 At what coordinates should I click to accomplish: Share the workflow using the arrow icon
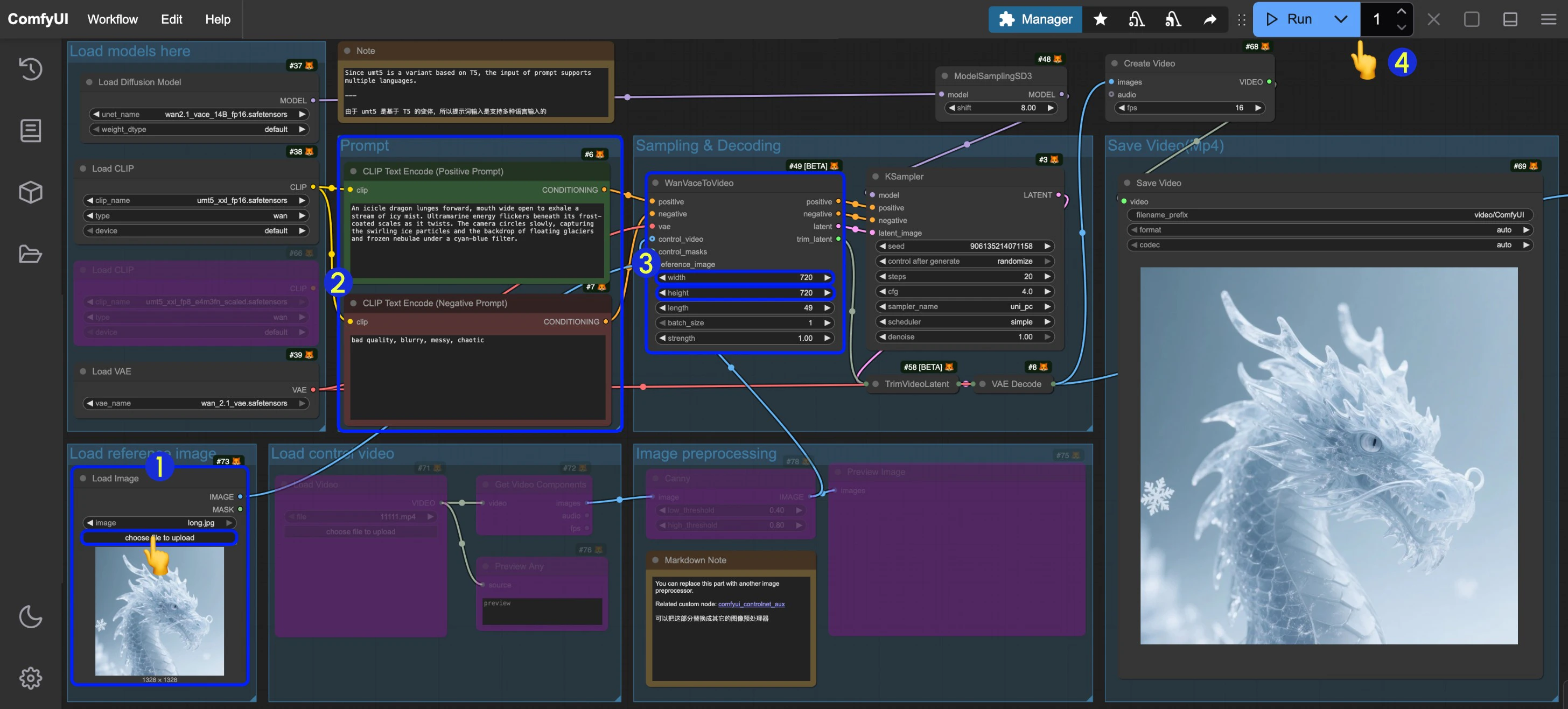tap(1210, 19)
